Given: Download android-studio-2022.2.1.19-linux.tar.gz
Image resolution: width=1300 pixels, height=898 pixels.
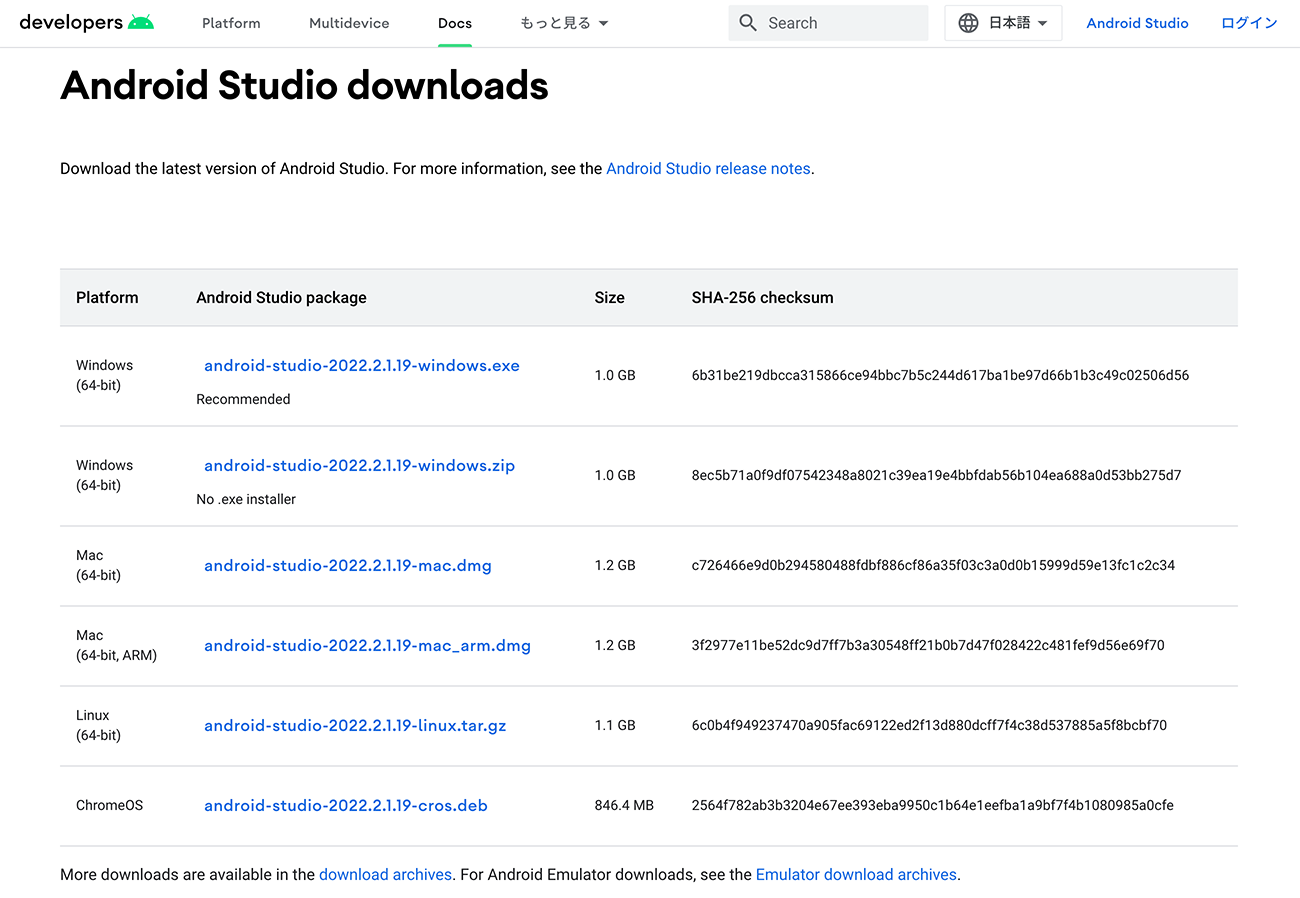Looking at the screenshot, I should coord(355,726).
